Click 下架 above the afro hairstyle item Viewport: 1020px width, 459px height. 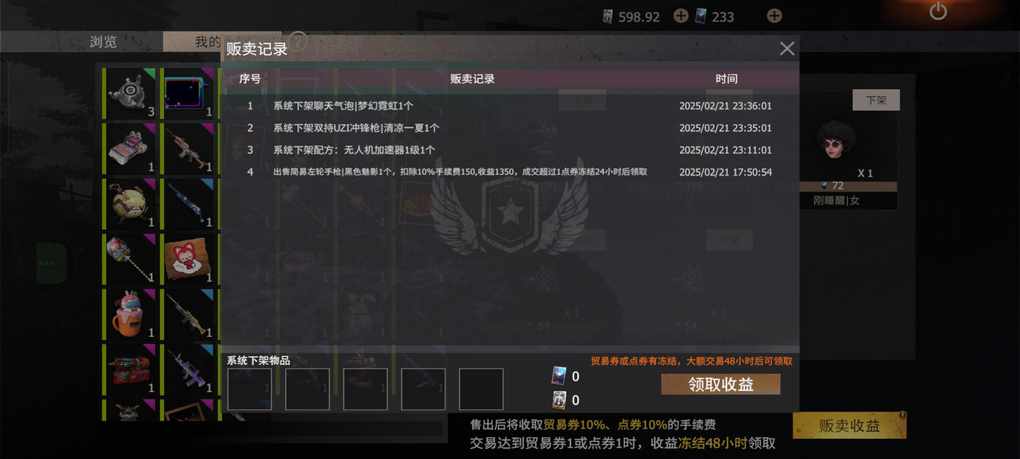click(876, 100)
